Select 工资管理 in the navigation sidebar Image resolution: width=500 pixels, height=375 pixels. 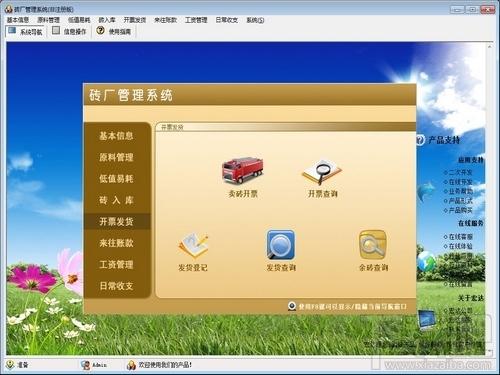(x=116, y=264)
